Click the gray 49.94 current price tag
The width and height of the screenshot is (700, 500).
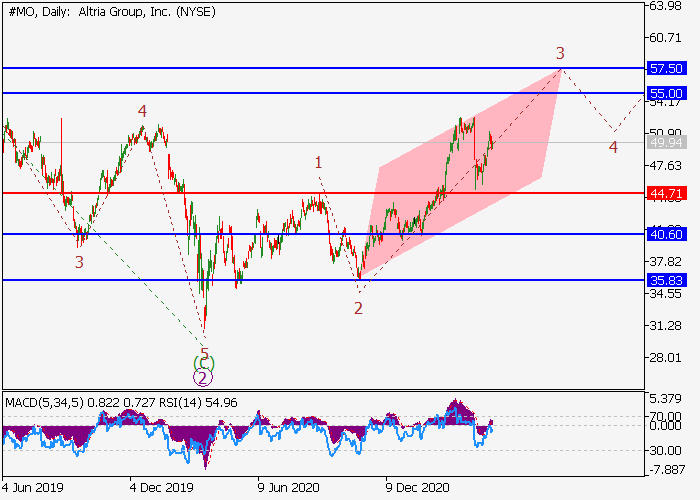point(667,142)
